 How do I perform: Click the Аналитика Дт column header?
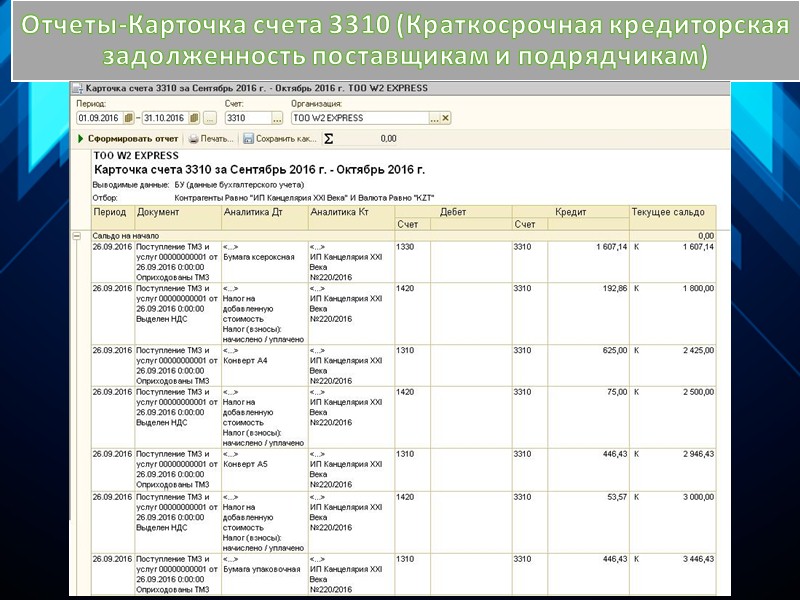pos(265,217)
